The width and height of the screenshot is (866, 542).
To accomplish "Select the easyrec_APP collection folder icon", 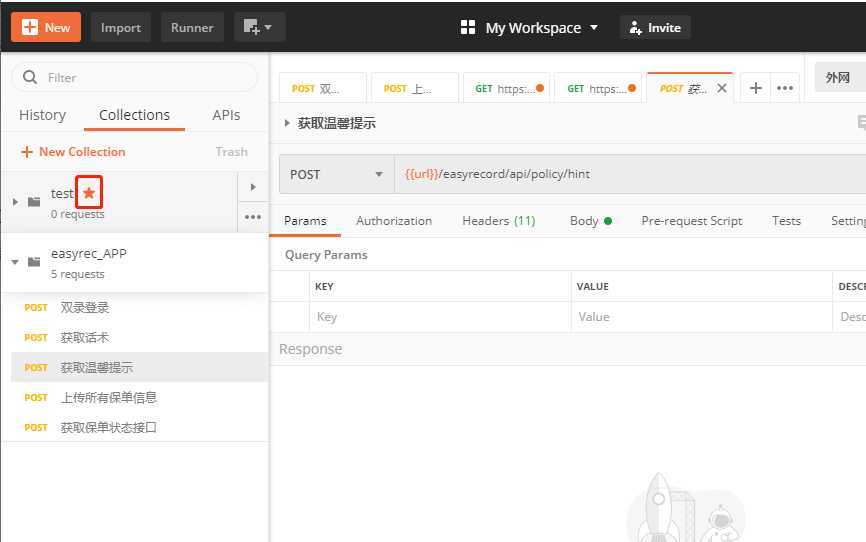I will tap(34, 261).
